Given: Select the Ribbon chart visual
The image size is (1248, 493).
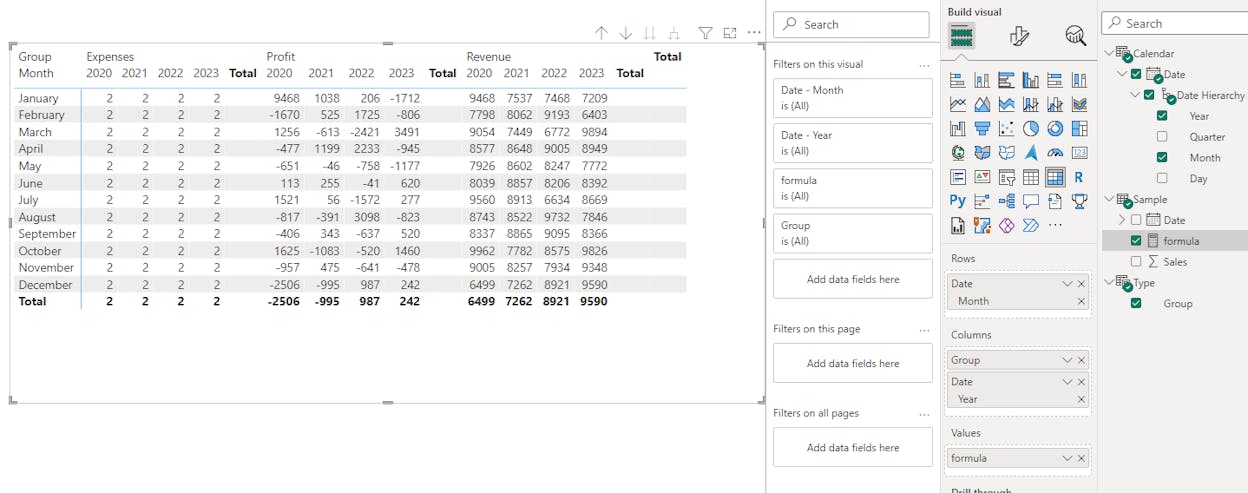Looking at the screenshot, I should pyautogui.click(x=1079, y=104).
